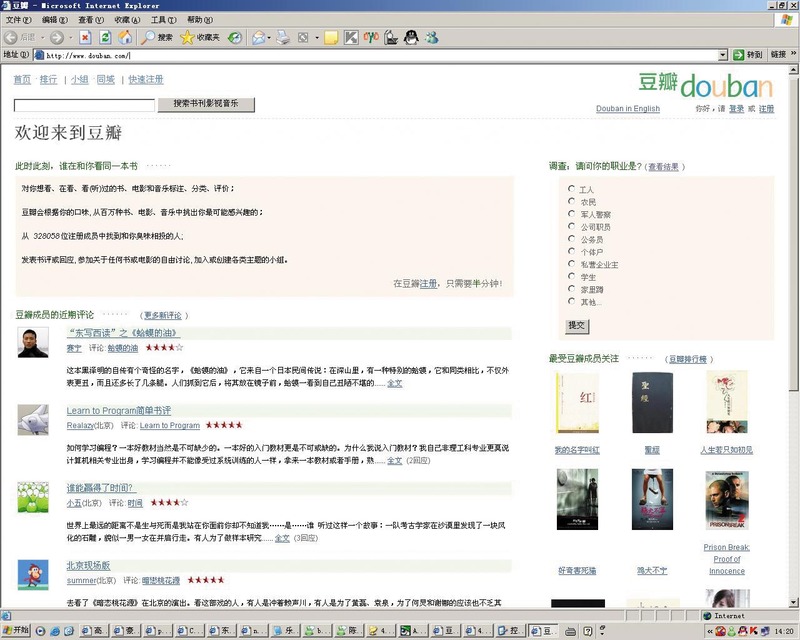Screen dimensions: 800x640
Task: Open the Start (开始) menu button
Action: 16,630
